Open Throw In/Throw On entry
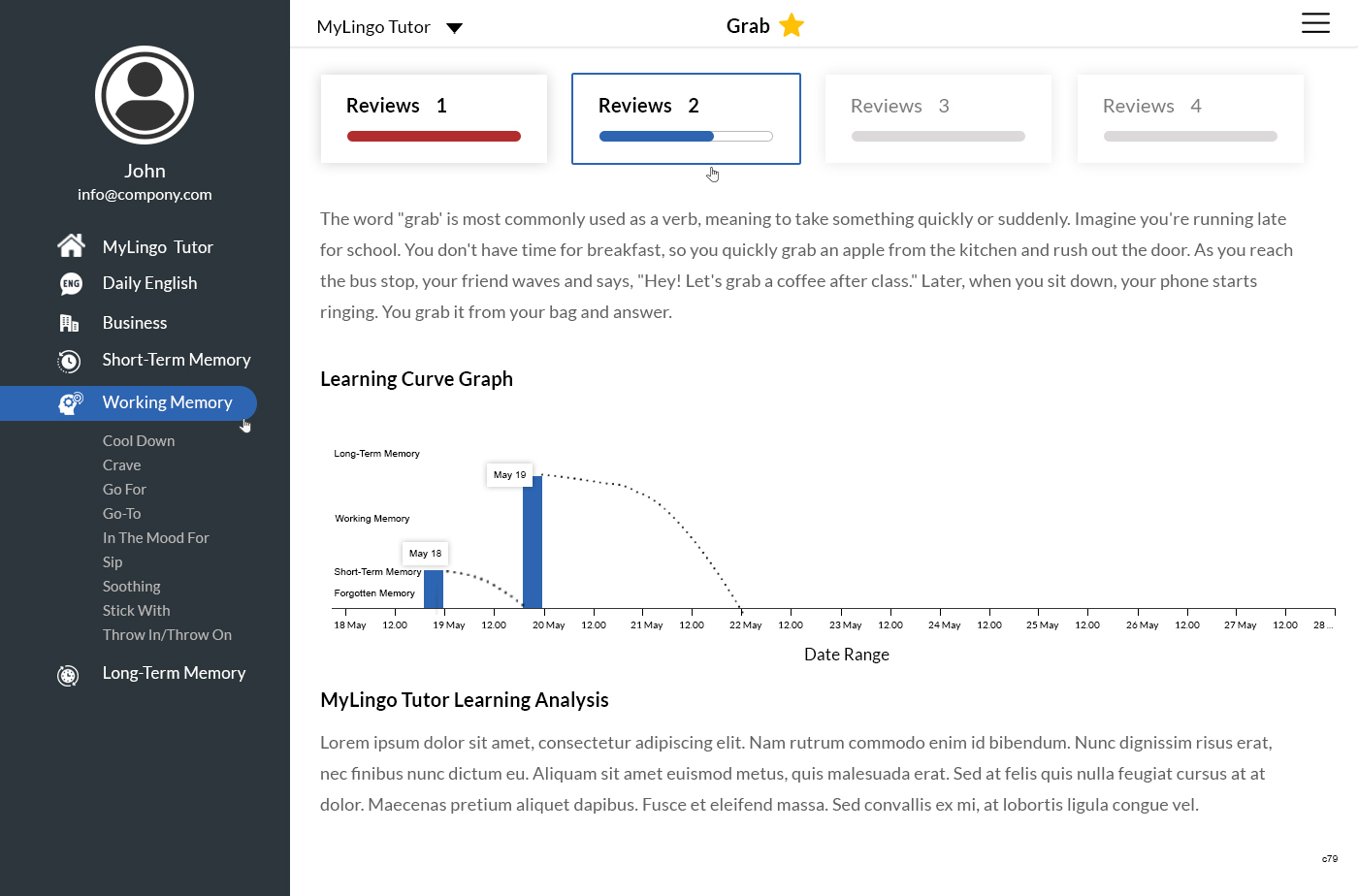Image resolution: width=1358 pixels, height=896 pixels. [x=167, y=635]
